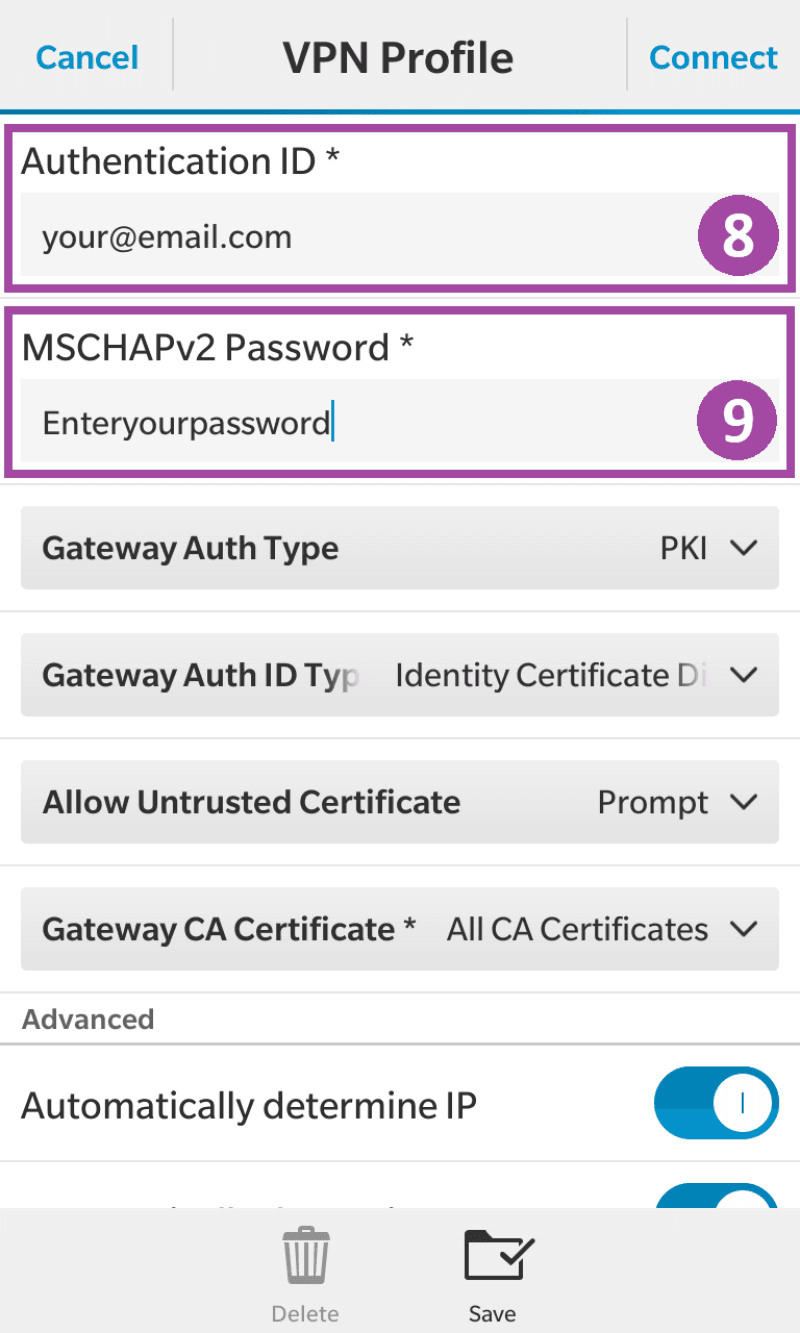Click the Delete trash can icon

(305, 1258)
